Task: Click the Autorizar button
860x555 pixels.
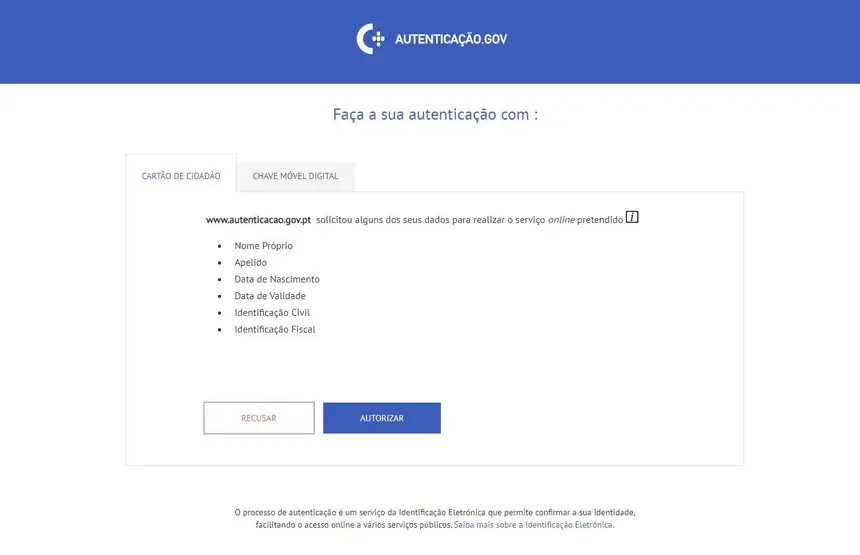Action: pyautogui.click(x=382, y=418)
